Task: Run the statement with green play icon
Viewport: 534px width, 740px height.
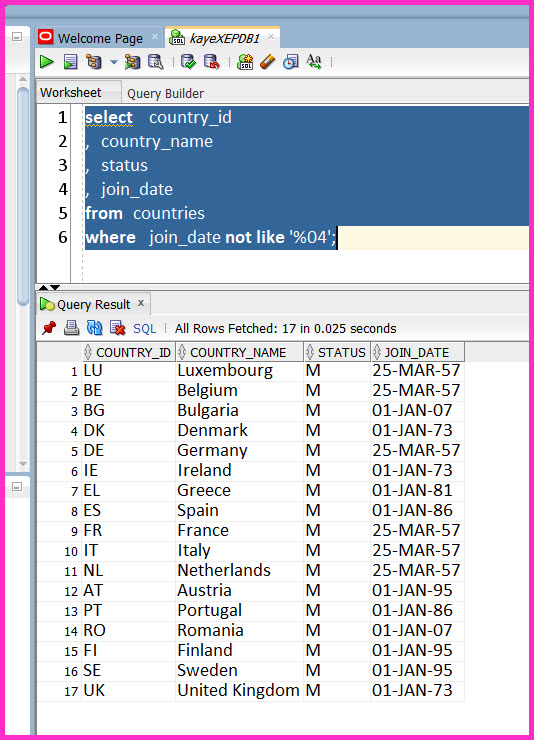Action: pyautogui.click(x=46, y=62)
